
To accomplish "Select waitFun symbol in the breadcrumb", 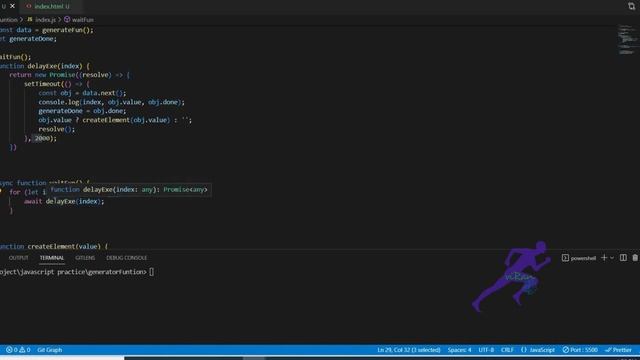I will point(82,20).
